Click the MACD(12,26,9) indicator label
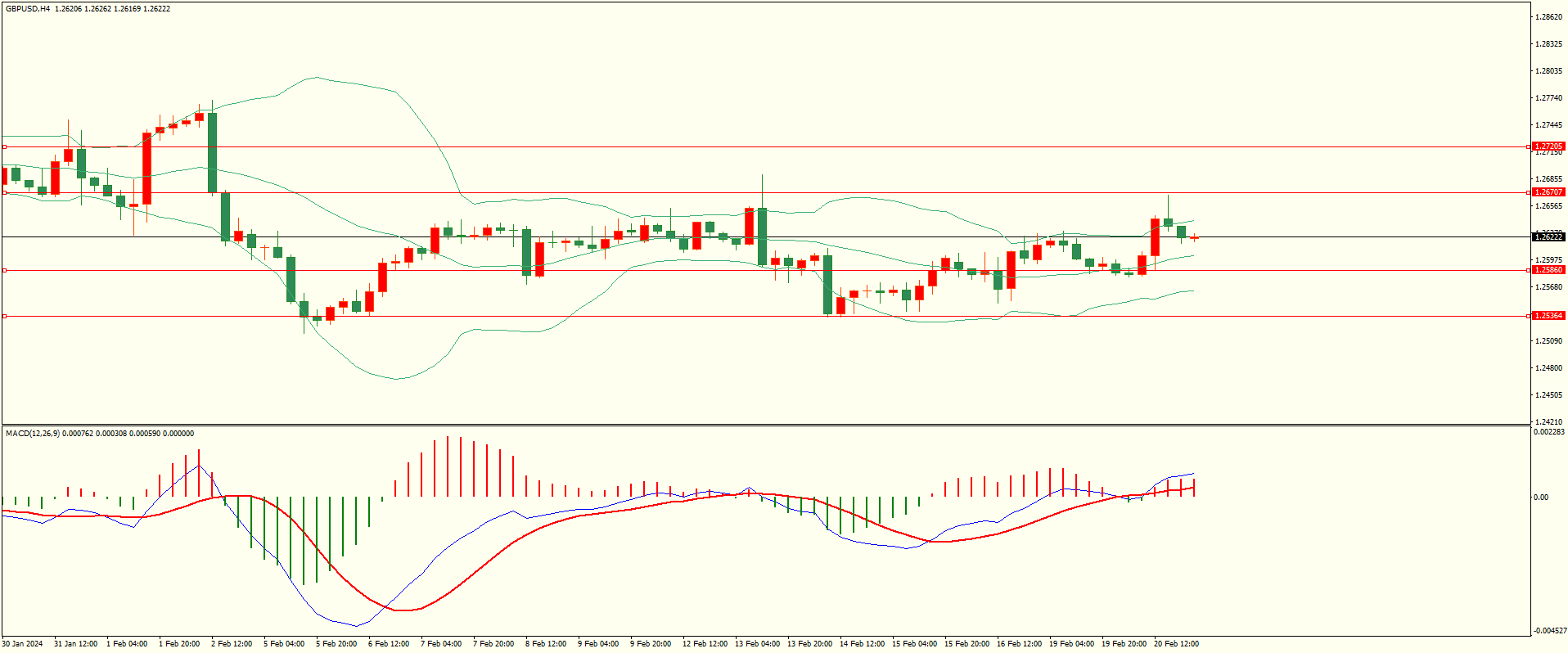 32,433
